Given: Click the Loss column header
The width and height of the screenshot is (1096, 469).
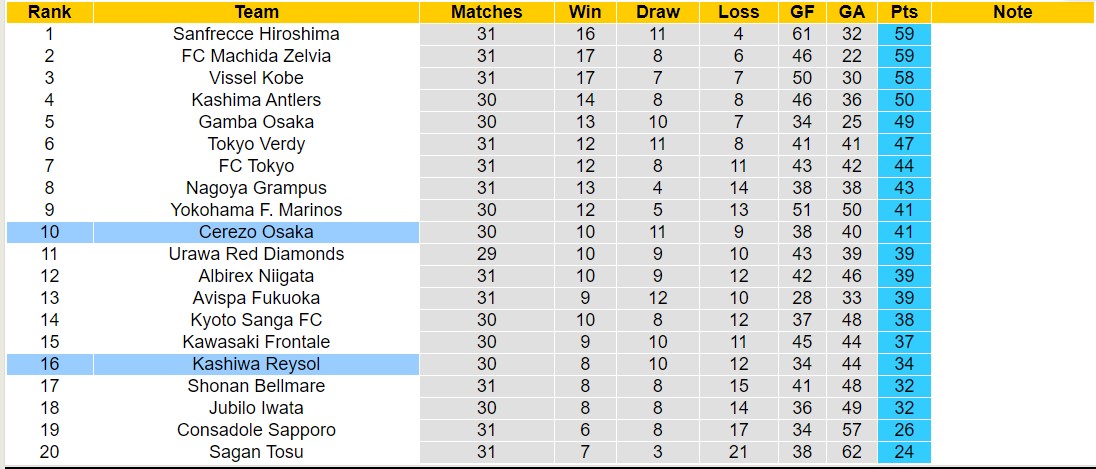Looking at the screenshot, I should [738, 12].
